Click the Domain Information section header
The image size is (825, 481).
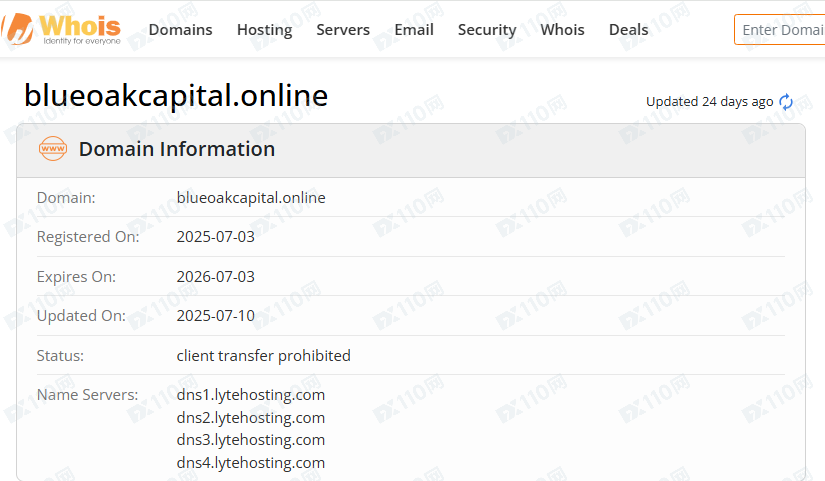(x=177, y=150)
